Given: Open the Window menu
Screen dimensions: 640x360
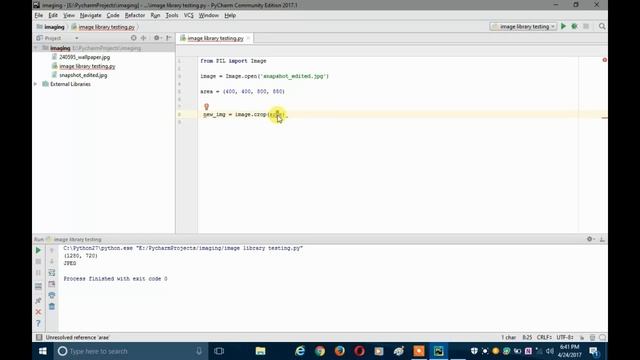Looking at the screenshot, I should 209,16.
